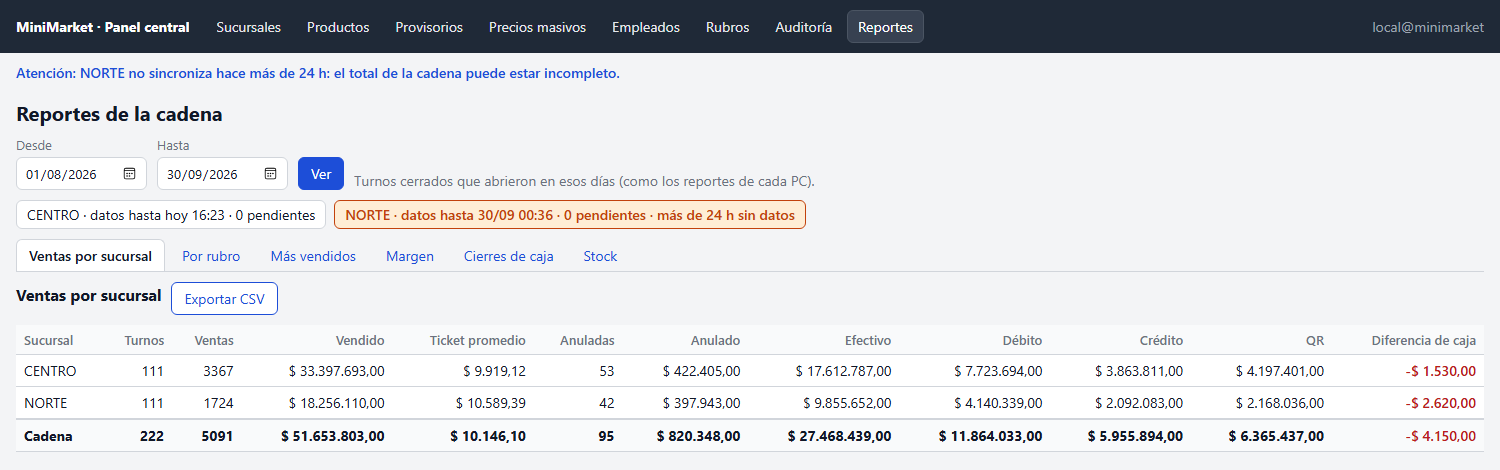Click NORTE credit amount $ 2.092.083,00
The height and width of the screenshot is (470, 1500).
[1140, 403]
